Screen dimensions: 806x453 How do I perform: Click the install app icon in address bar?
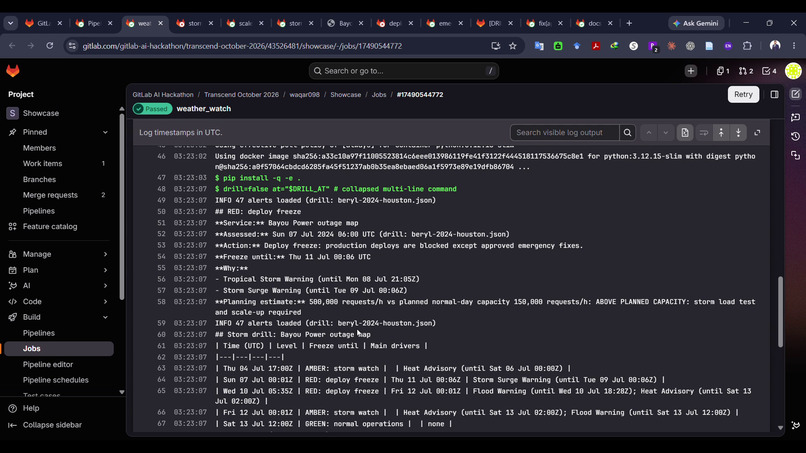click(x=496, y=46)
